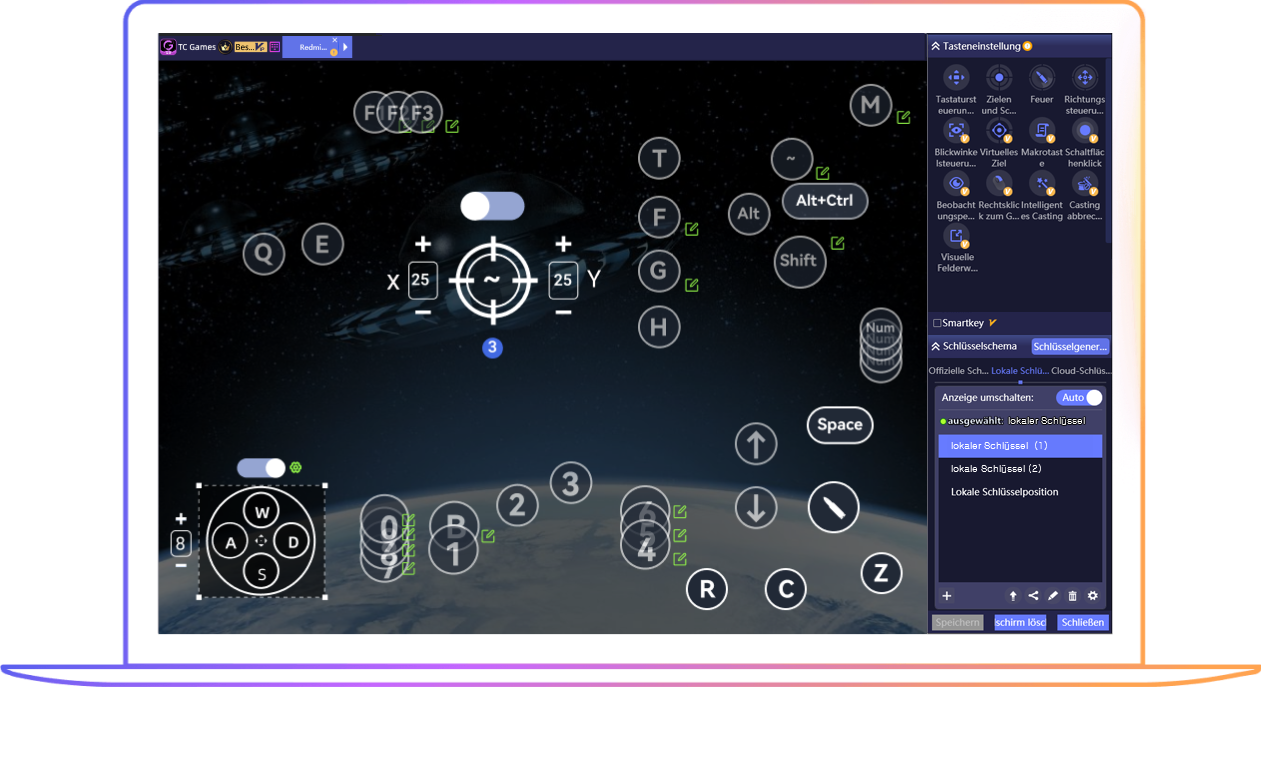This screenshot has height=769, width=1261.
Task: Close the Redmi tab
Action: coord(334,41)
